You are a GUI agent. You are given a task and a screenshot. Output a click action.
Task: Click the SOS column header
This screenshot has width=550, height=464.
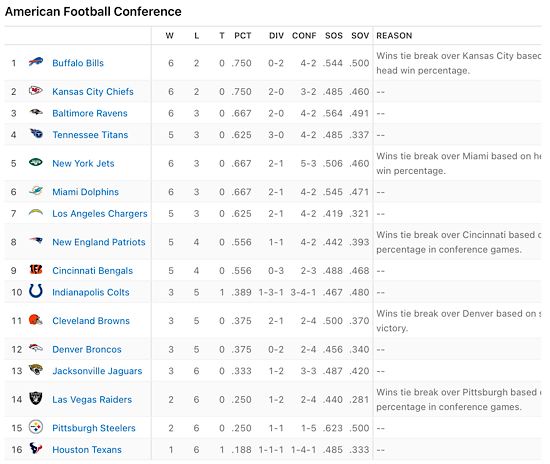click(x=334, y=36)
